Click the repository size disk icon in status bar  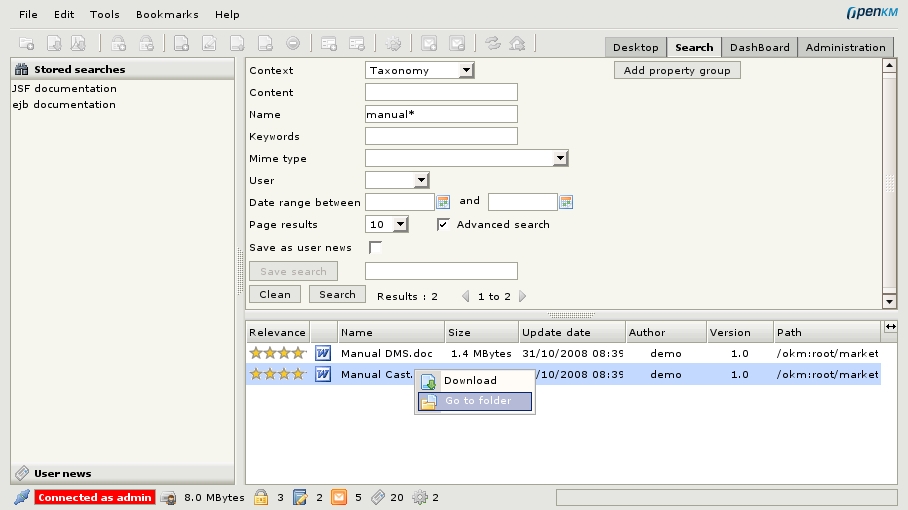(169, 498)
